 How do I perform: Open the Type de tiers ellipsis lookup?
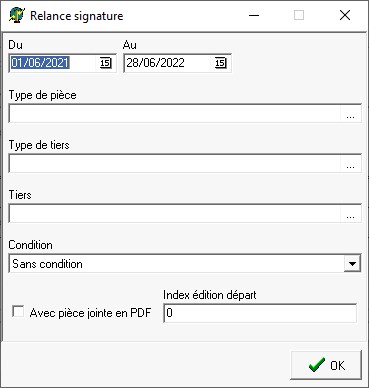350,164
